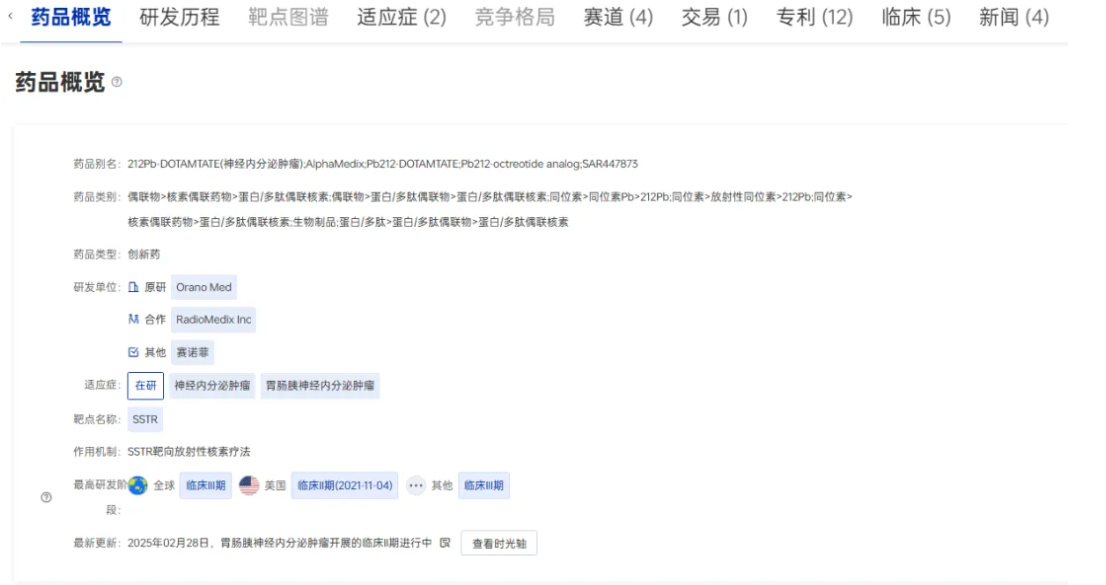Click the 原研 originator building icon
1106x585 pixels.
click(x=134, y=288)
